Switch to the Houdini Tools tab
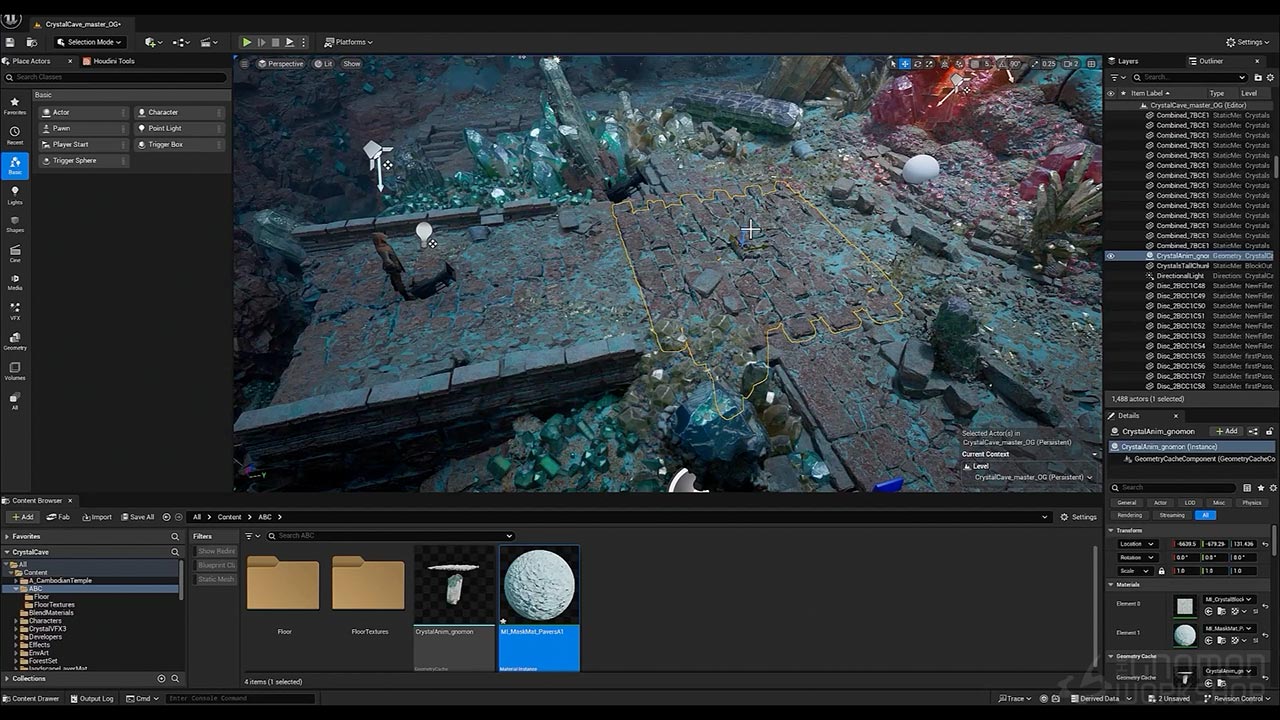Viewport: 1280px width, 720px height. tap(109, 61)
